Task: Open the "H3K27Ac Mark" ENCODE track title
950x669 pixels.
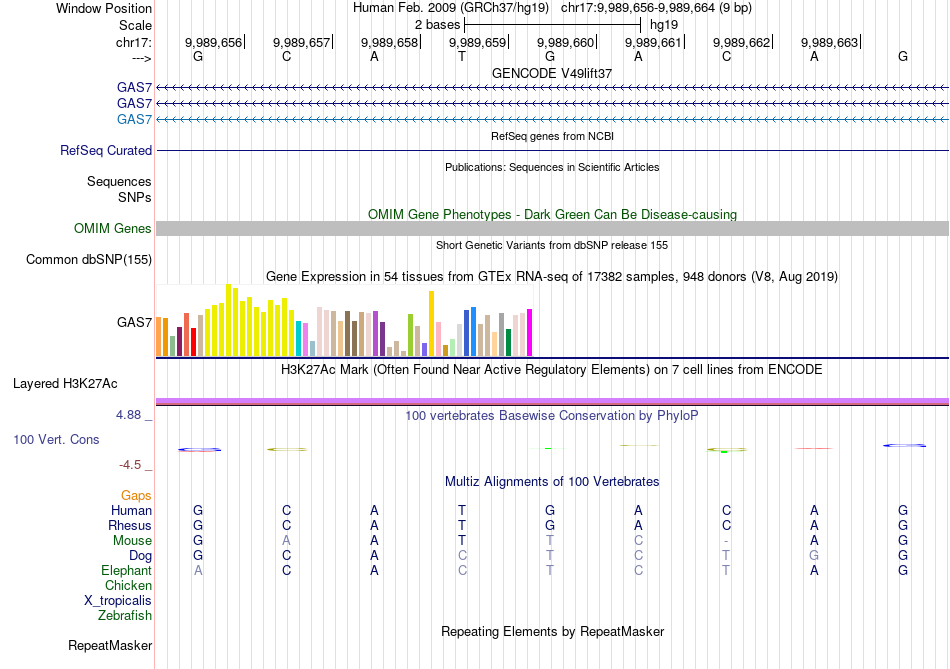Action: (x=552, y=370)
